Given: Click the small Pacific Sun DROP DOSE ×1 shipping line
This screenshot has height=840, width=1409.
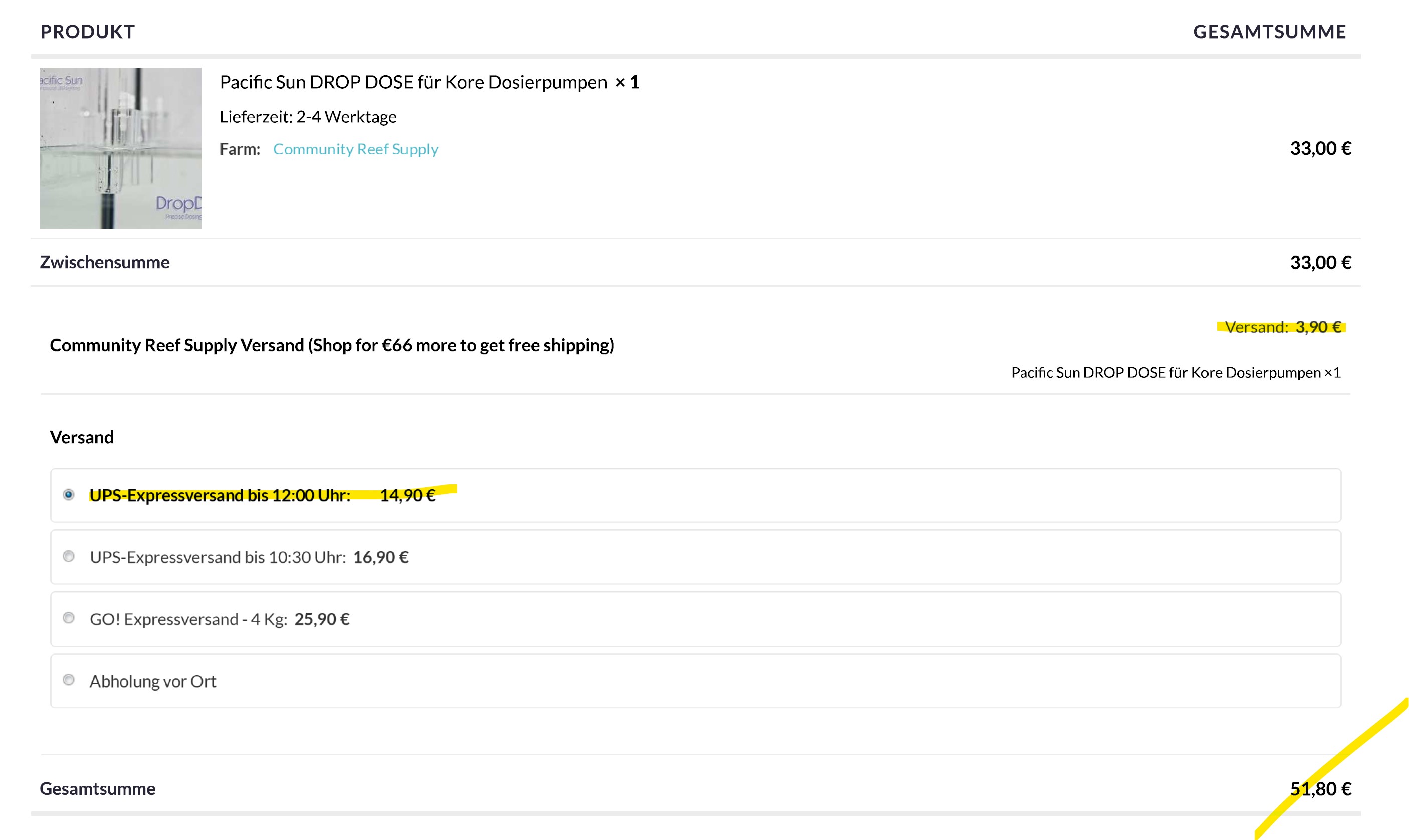Looking at the screenshot, I should [x=1176, y=372].
